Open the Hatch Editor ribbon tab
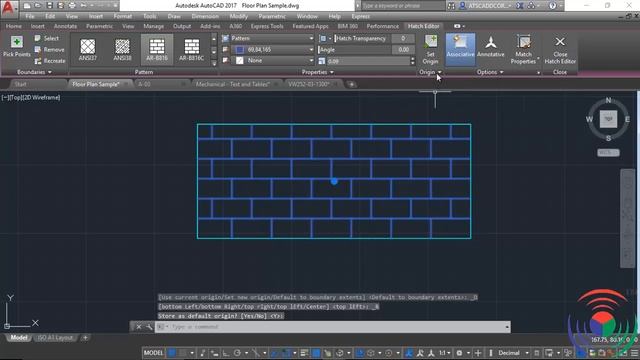 click(x=423, y=26)
